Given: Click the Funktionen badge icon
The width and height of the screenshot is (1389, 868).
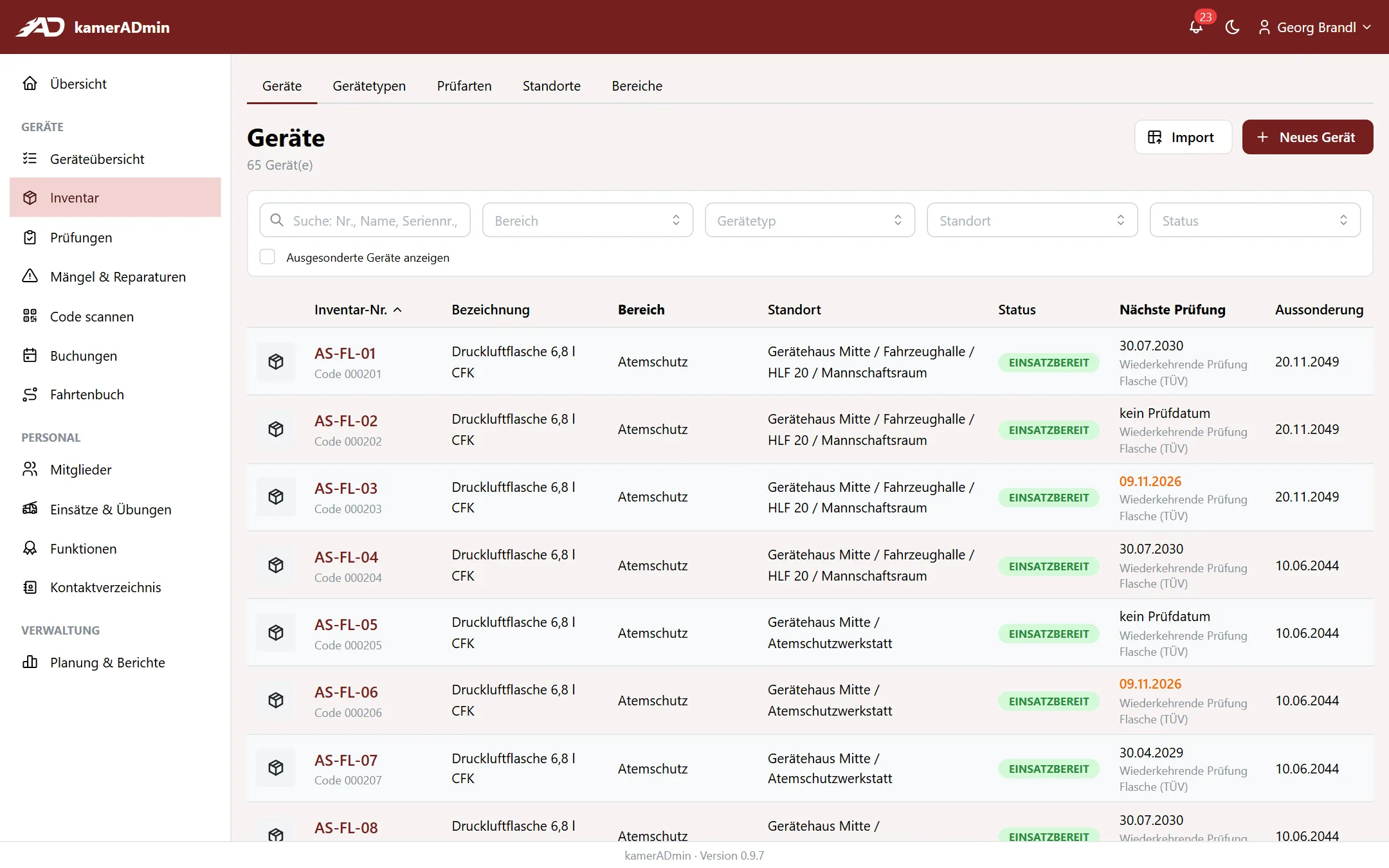Looking at the screenshot, I should (x=30, y=548).
